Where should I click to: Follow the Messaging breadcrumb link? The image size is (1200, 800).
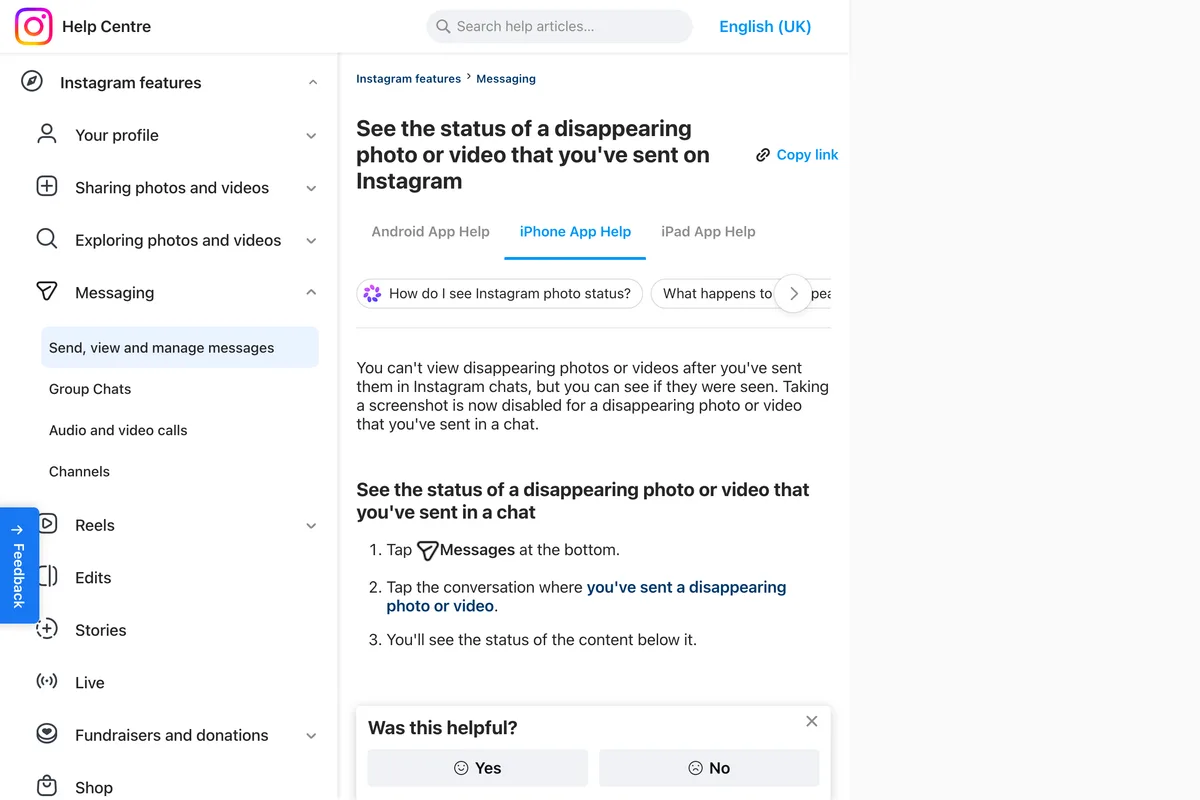click(x=506, y=79)
